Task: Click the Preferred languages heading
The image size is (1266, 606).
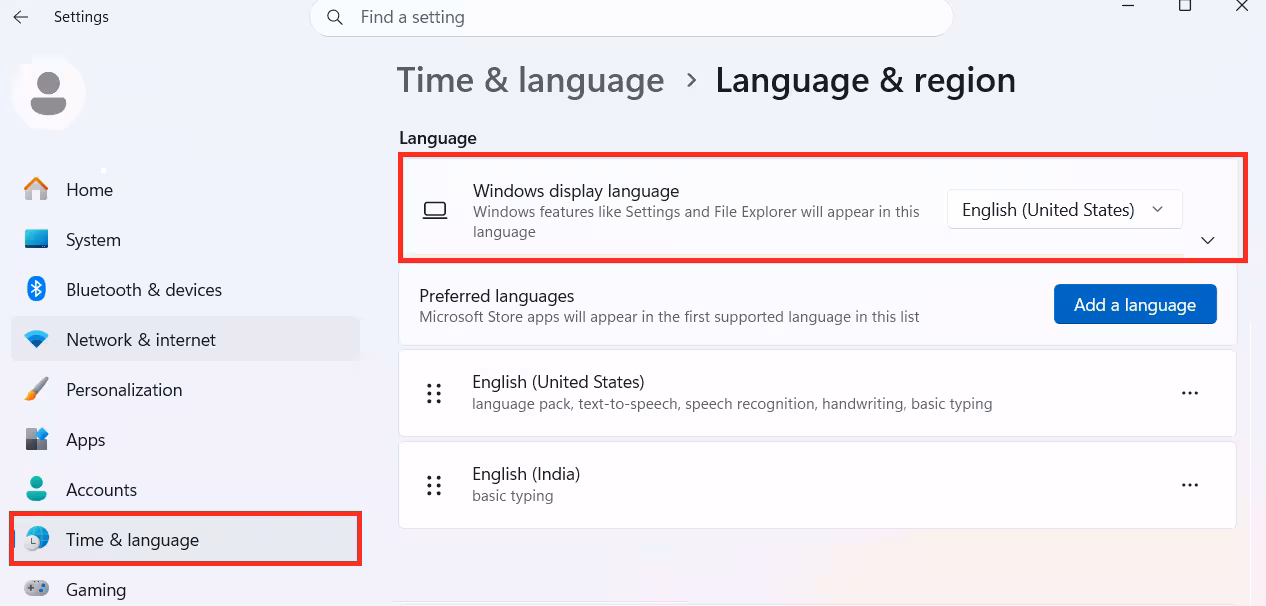Action: tap(496, 296)
